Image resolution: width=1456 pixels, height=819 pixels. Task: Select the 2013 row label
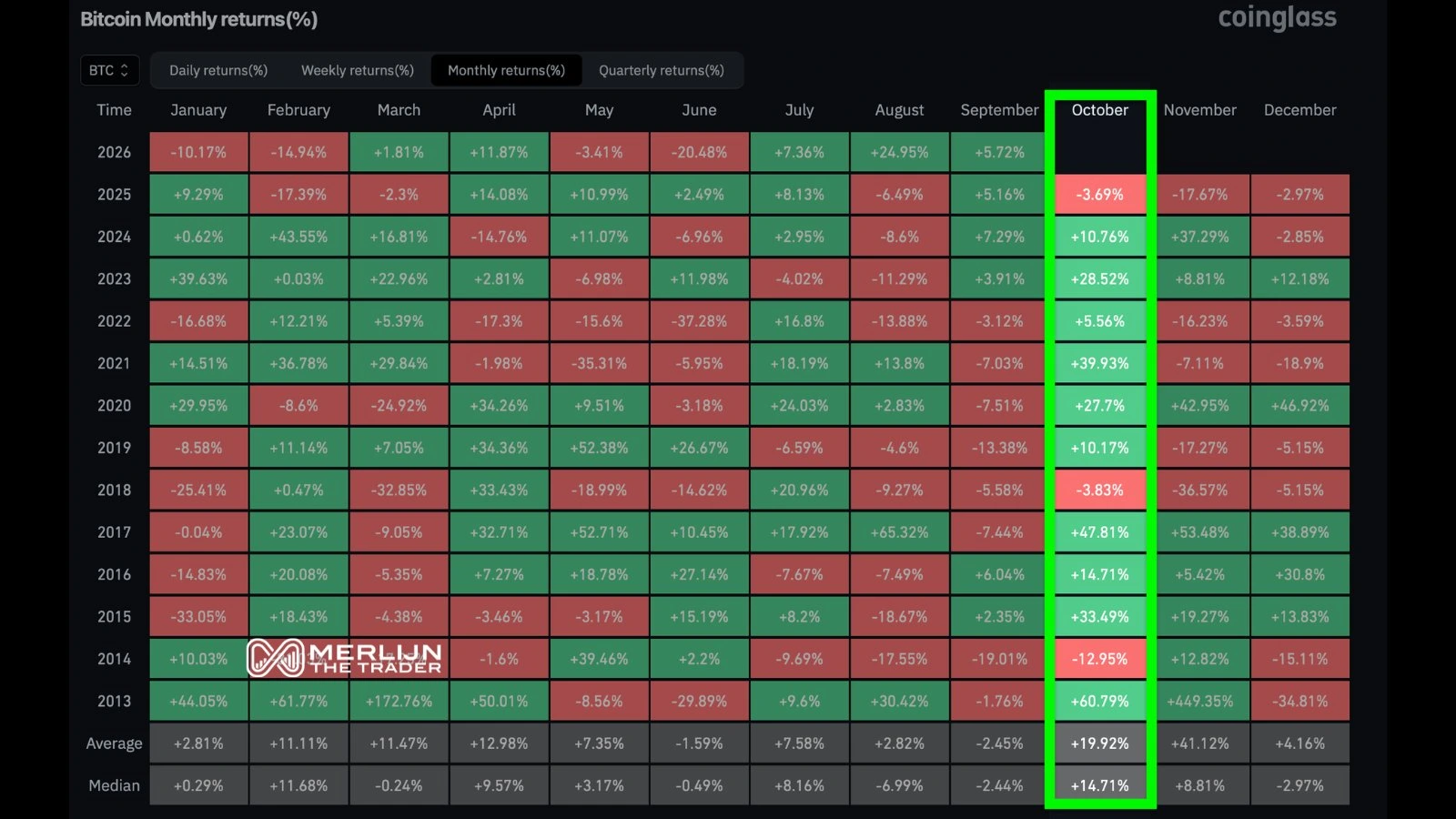click(115, 701)
